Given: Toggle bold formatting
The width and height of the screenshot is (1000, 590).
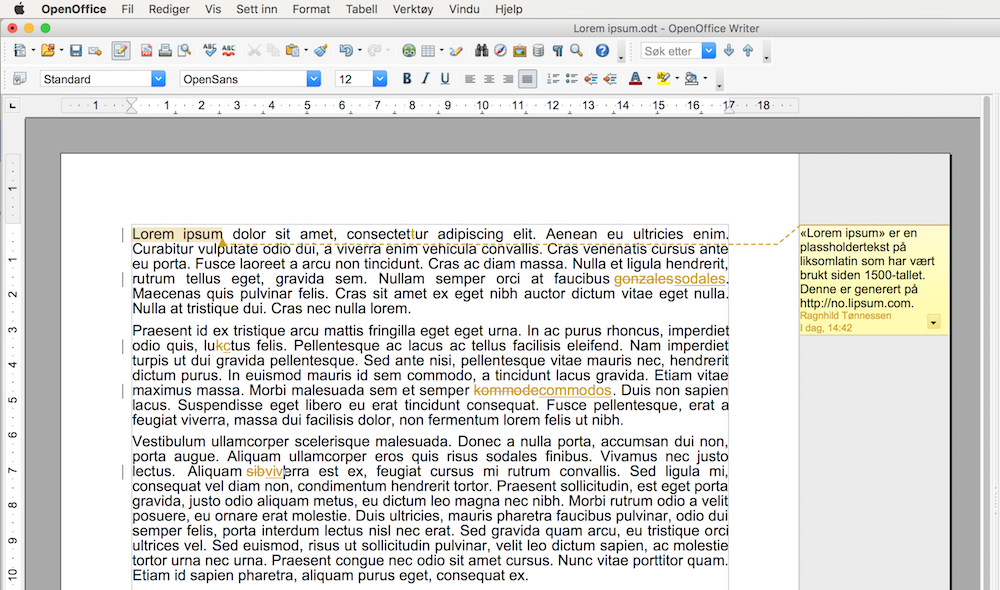Looking at the screenshot, I should [406, 79].
